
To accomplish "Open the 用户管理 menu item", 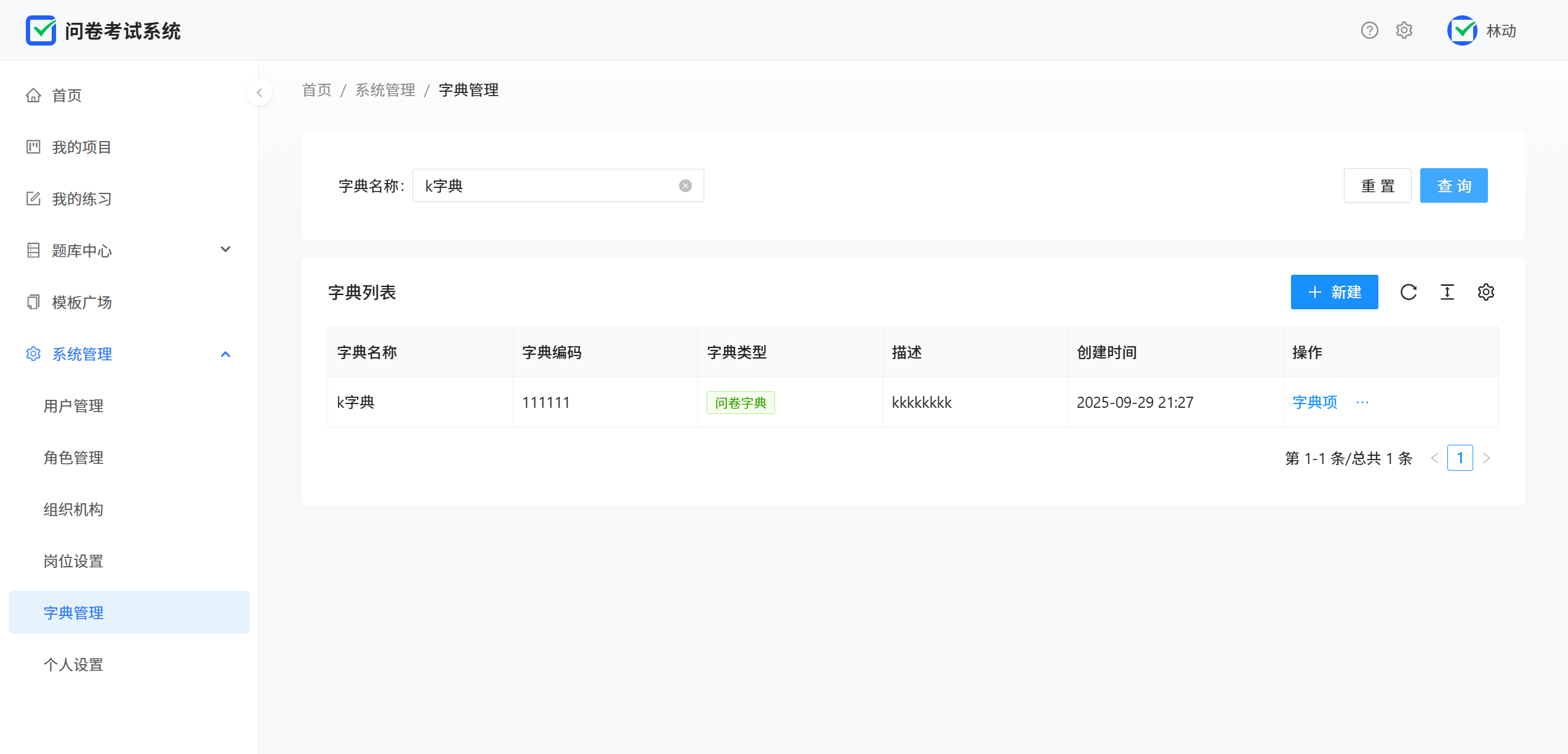I will pyautogui.click(x=73, y=406).
